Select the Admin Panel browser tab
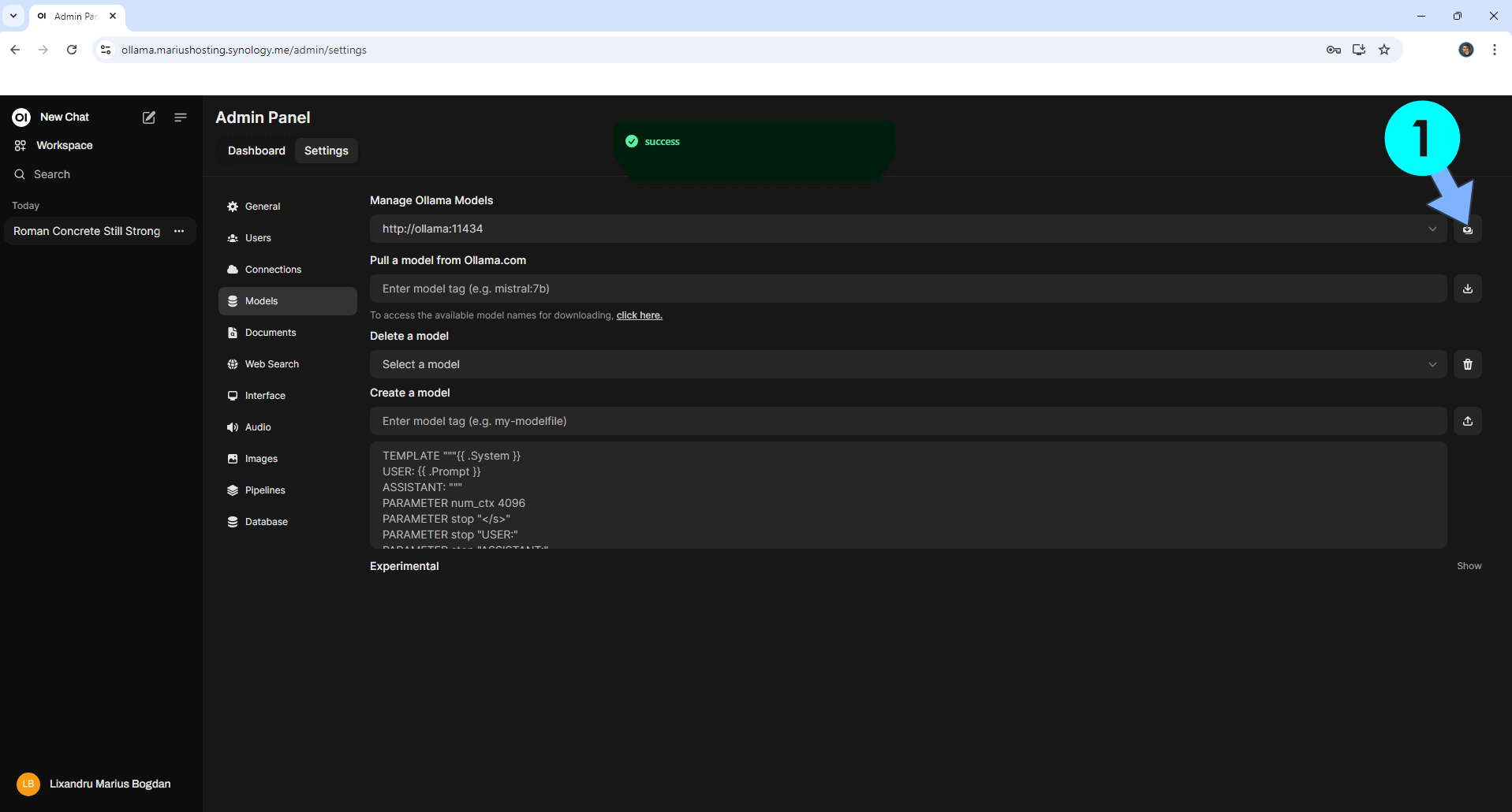The width and height of the screenshot is (1512, 812). (x=77, y=17)
